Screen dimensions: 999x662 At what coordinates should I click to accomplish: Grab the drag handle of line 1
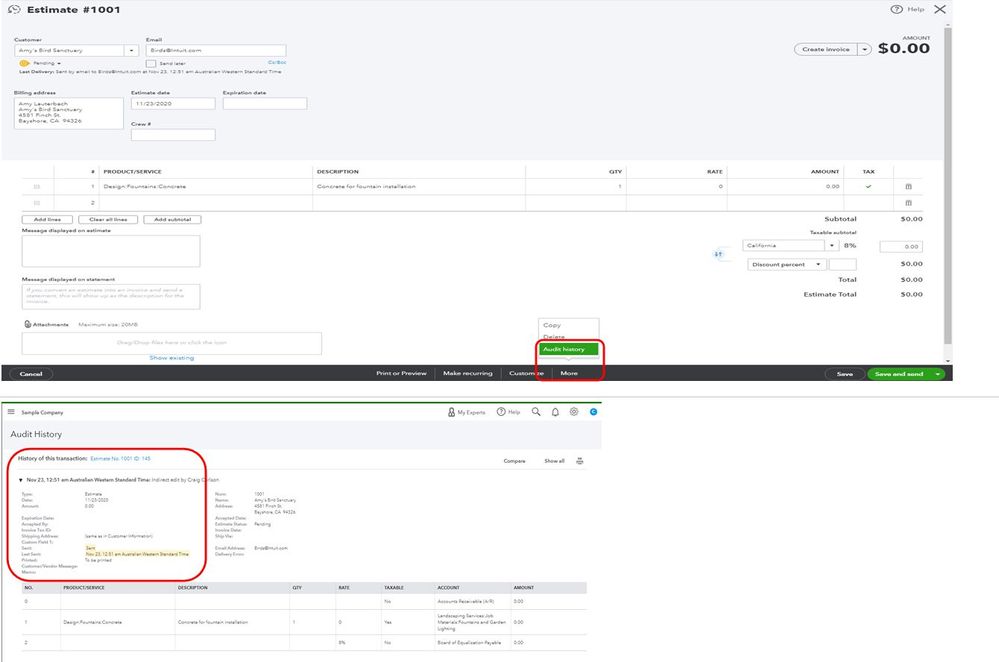point(36,187)
